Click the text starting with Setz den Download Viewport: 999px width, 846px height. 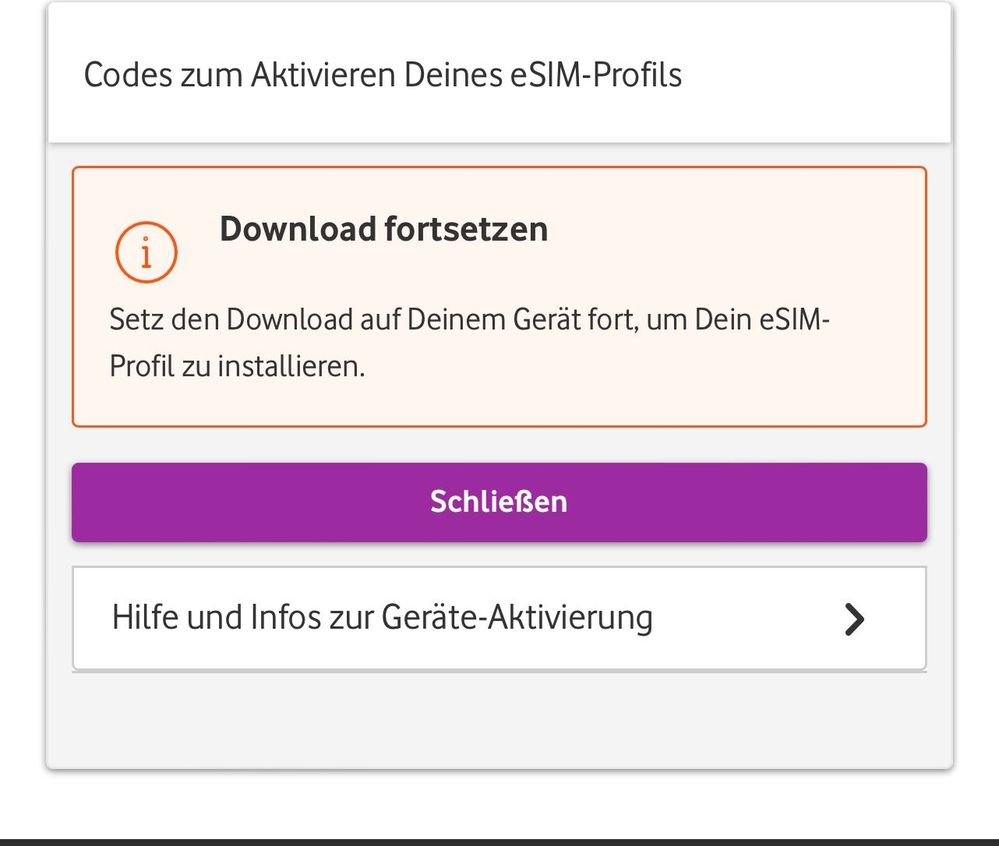click(x=470, y=320)
